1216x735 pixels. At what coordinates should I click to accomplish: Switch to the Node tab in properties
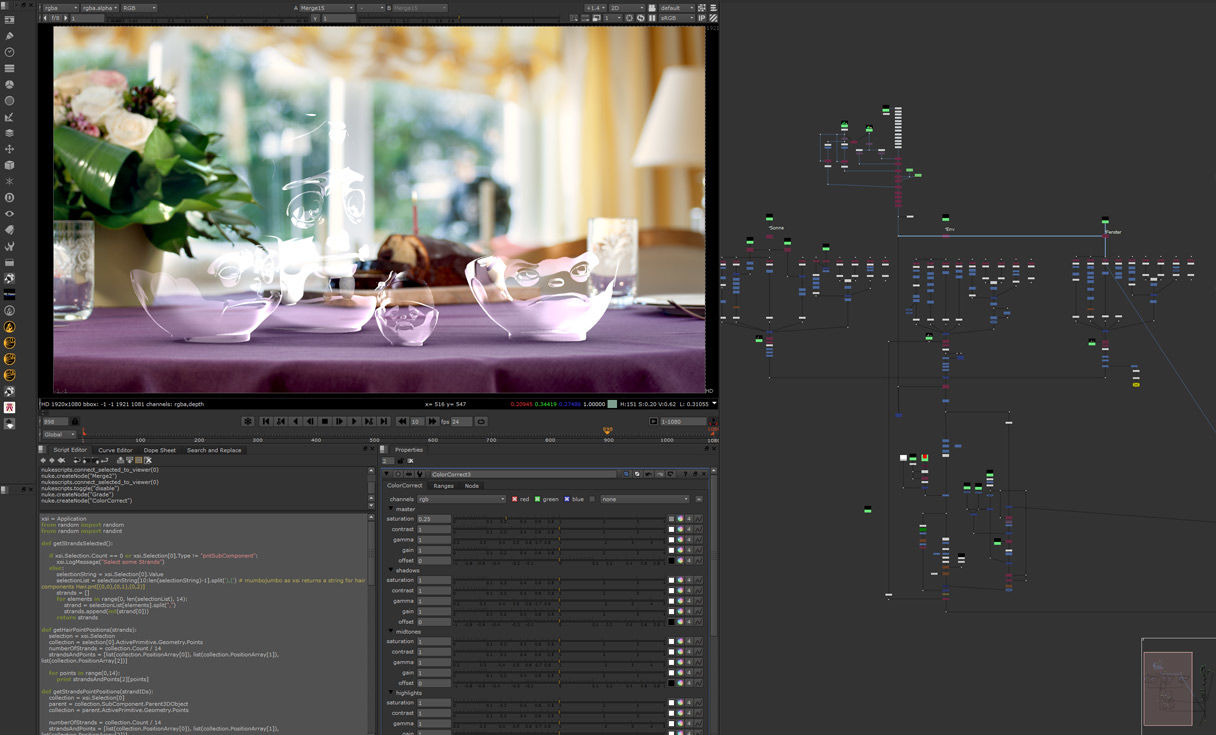472,486
